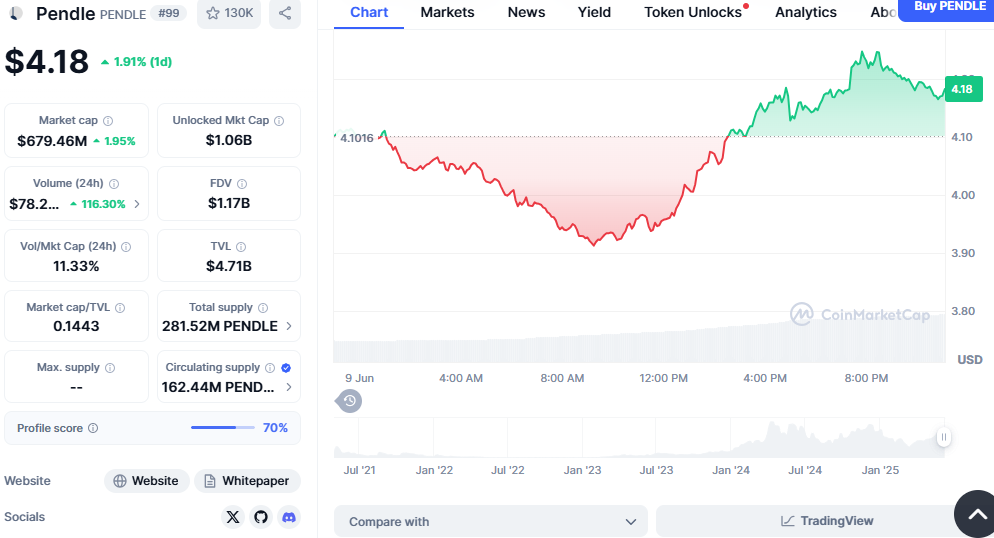Open the Token Unlocks tab
The height and width of the screenshot is (538, 994).
coord(693,12)
